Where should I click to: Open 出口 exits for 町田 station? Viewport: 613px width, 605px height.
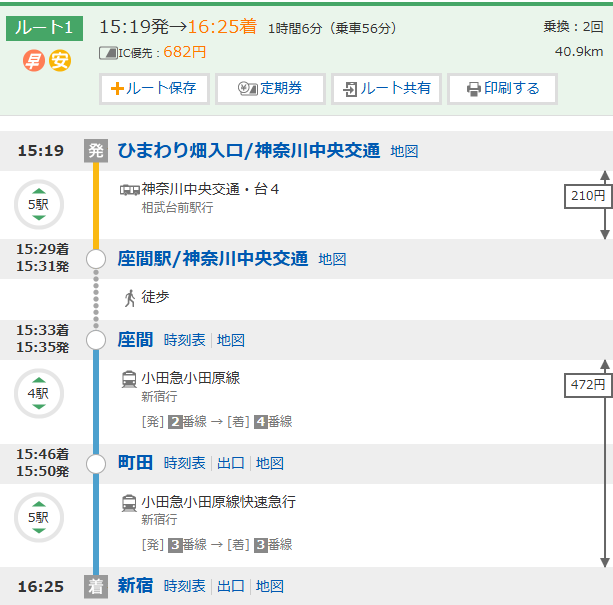pyautogui.click(x=231, y=463)
